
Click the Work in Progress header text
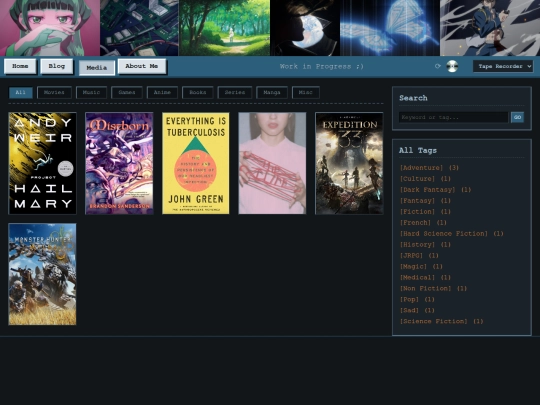tap(321, 66)
